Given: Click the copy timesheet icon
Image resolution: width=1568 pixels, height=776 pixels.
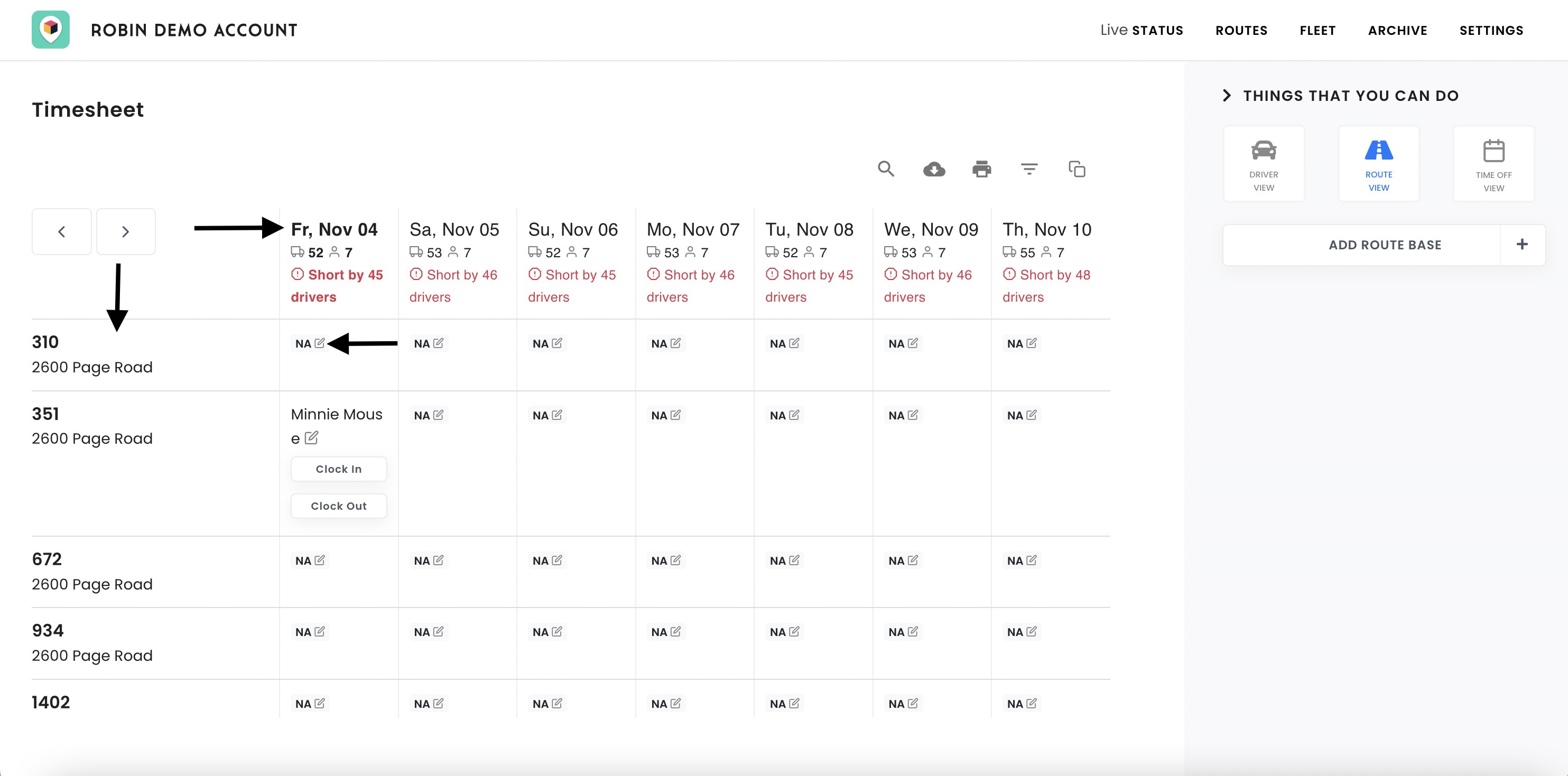Looking at the screenshot, I should [1076, 169].
